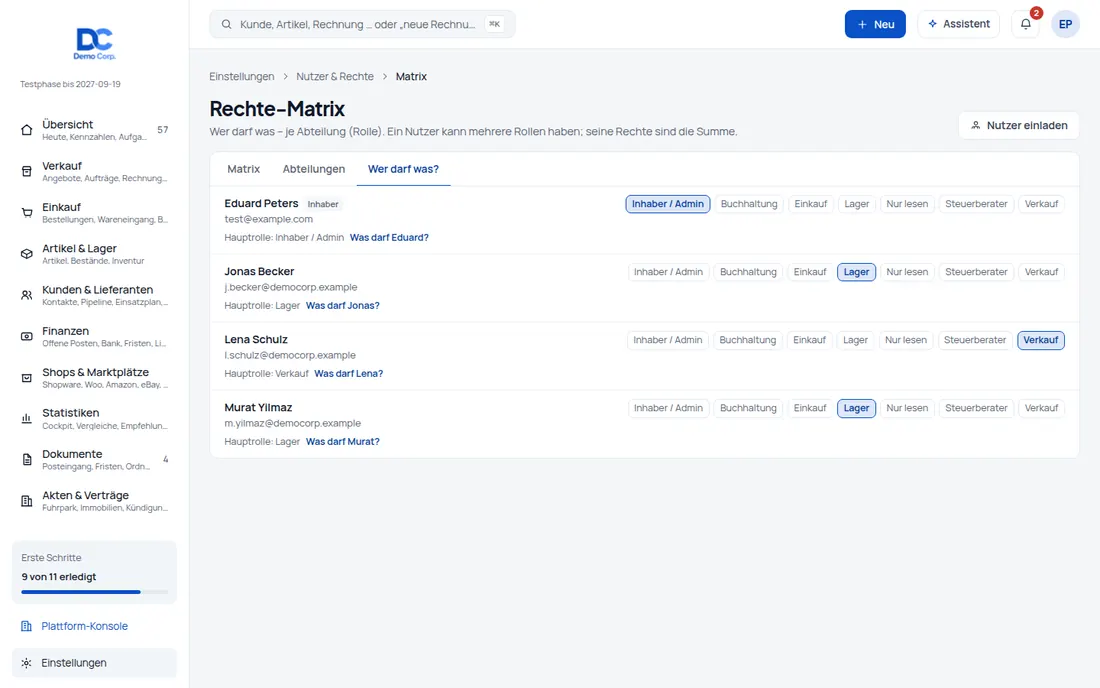Toggle Einkauf role for Lena Schulz

tap(810, 340)
